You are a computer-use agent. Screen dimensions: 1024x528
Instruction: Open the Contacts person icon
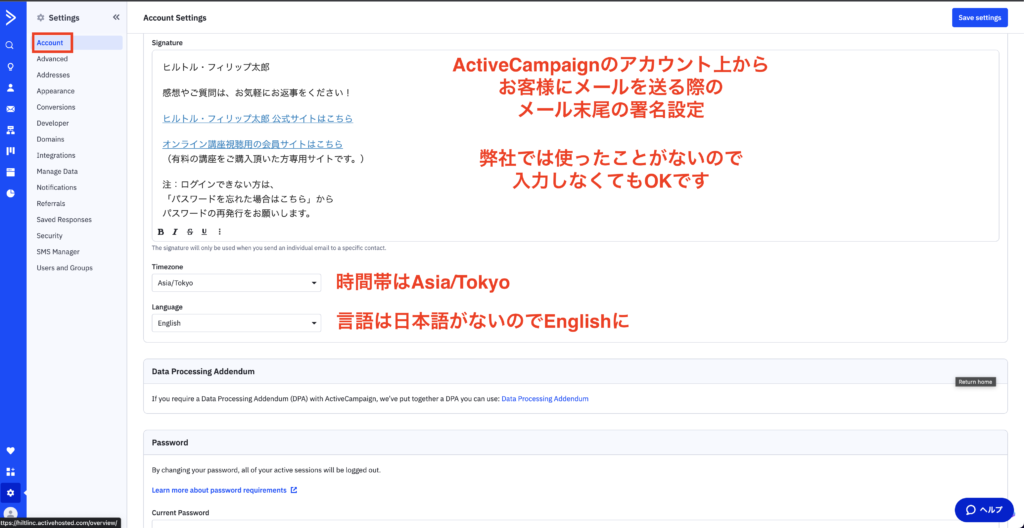[x=10, y=88]
